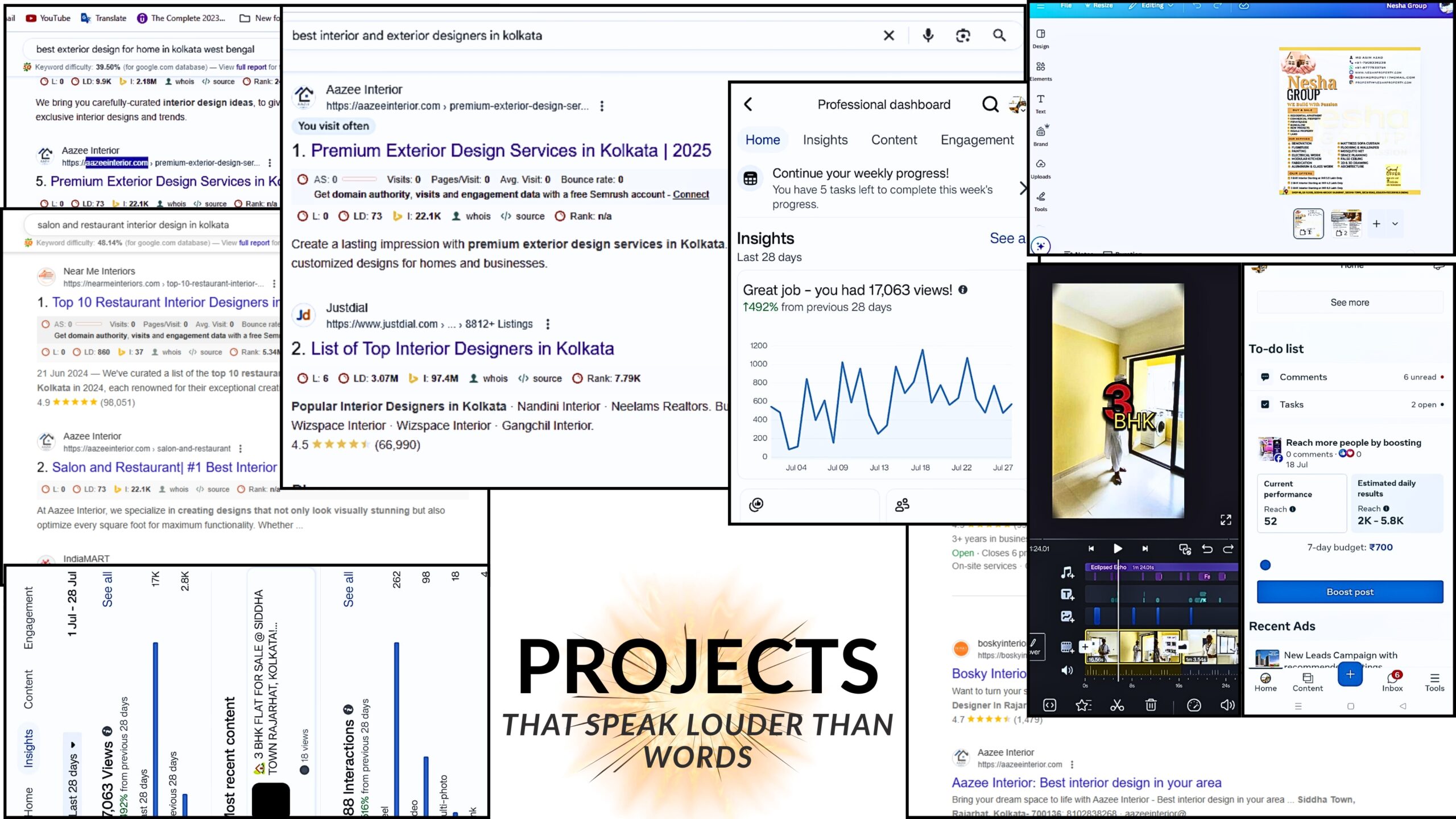Check Canva cloud save status icon
The width and height of the screenshot is (1456, 819).
[x=1244, y=6]
